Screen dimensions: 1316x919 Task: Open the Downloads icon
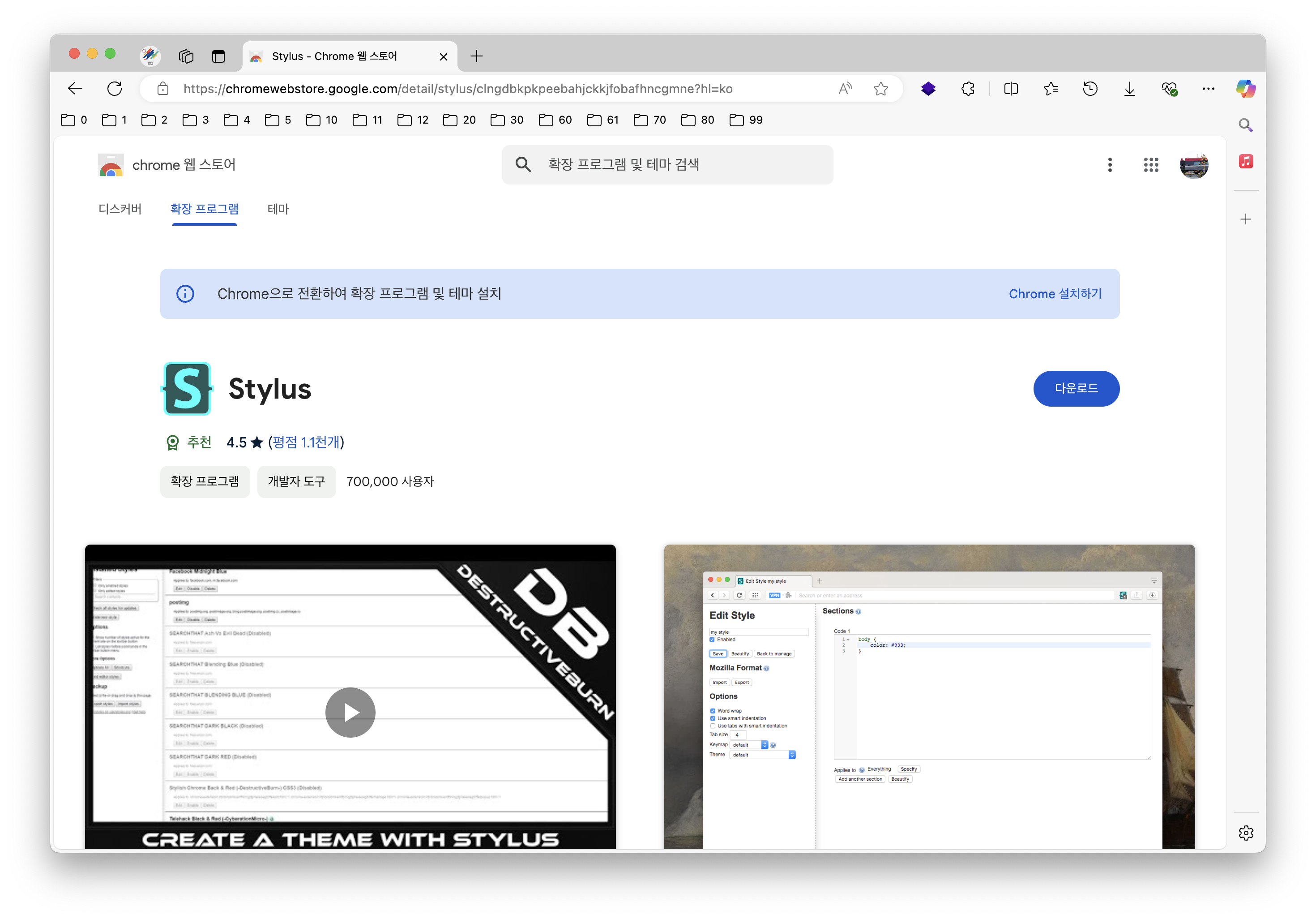click(1130, 89)
